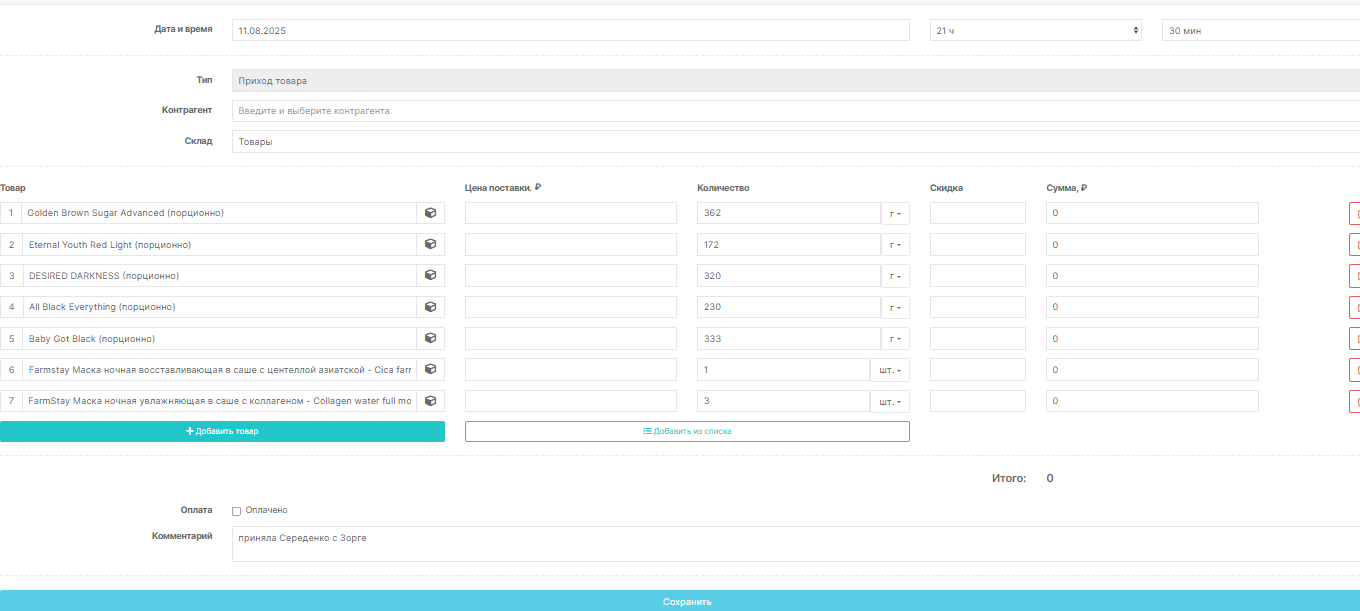The height and width of the screenshot is (611, 1360).
Task: Click the box icon in row 6 Farmstay Cica mask
Action: (431, 369)
